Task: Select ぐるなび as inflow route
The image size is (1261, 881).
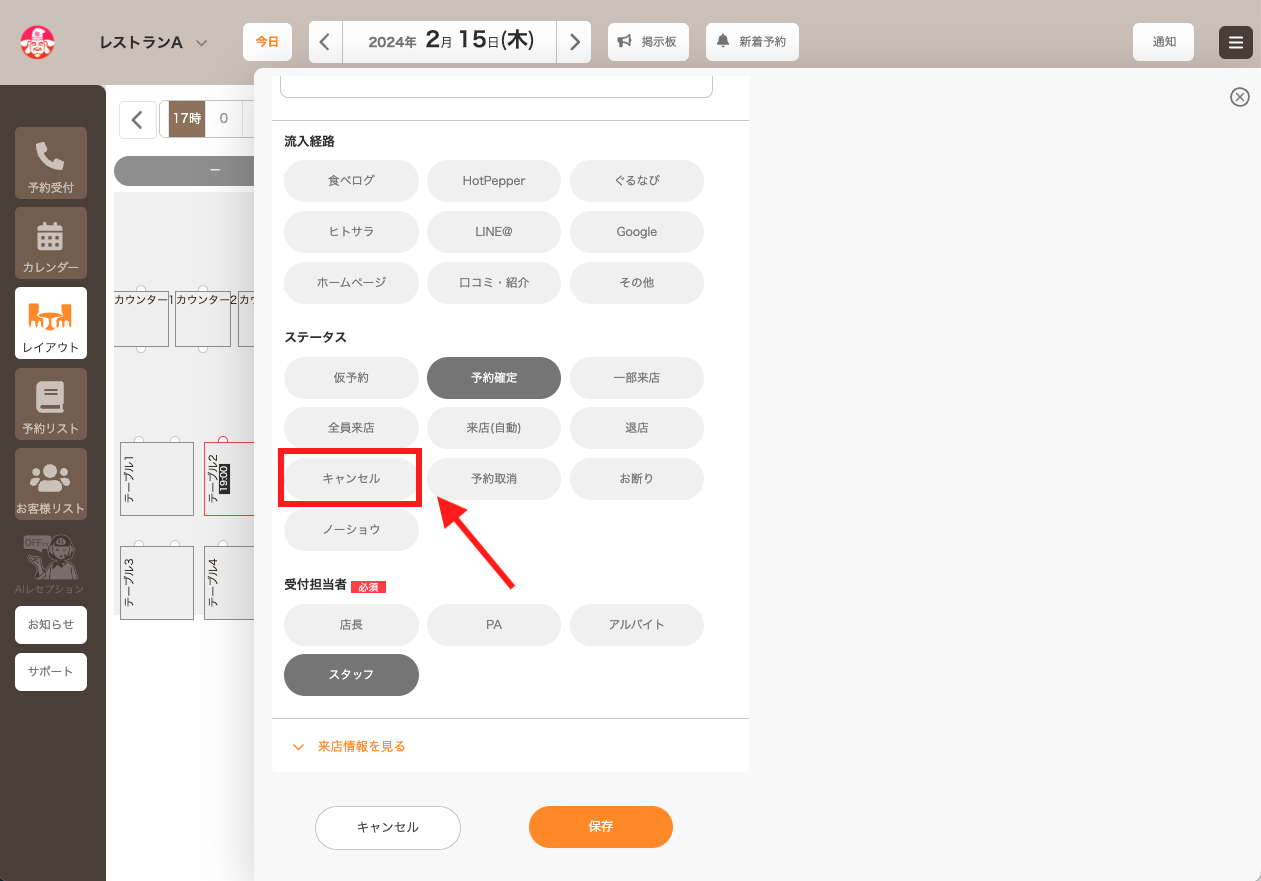Action: pyautogui.click(x=637, y=180)
